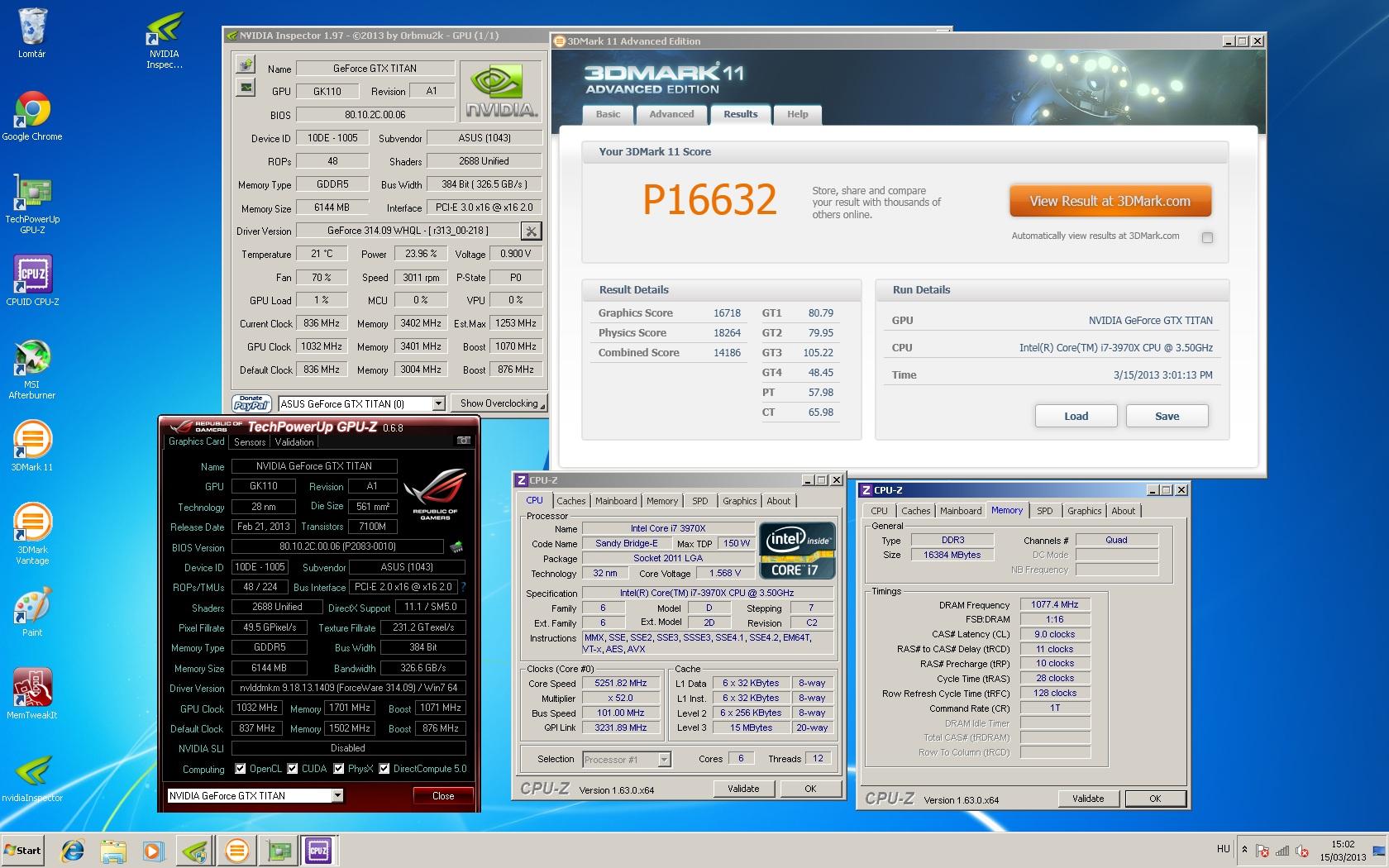Open the 3DMark 11 desktop shortcut
The image size is (1389, 868).
(x=32, y=446)
